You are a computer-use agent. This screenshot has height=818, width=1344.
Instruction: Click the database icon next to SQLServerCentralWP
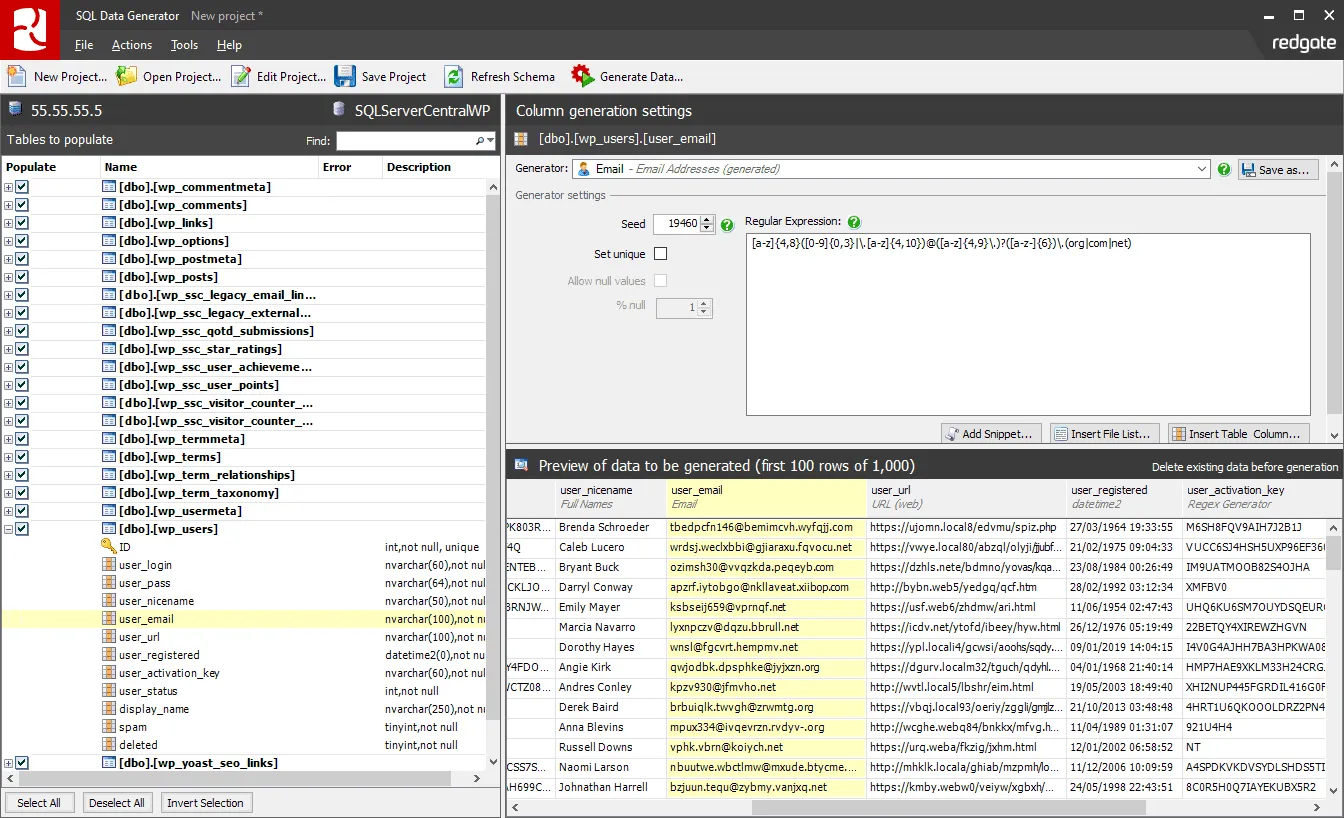[x=340, y=110]
